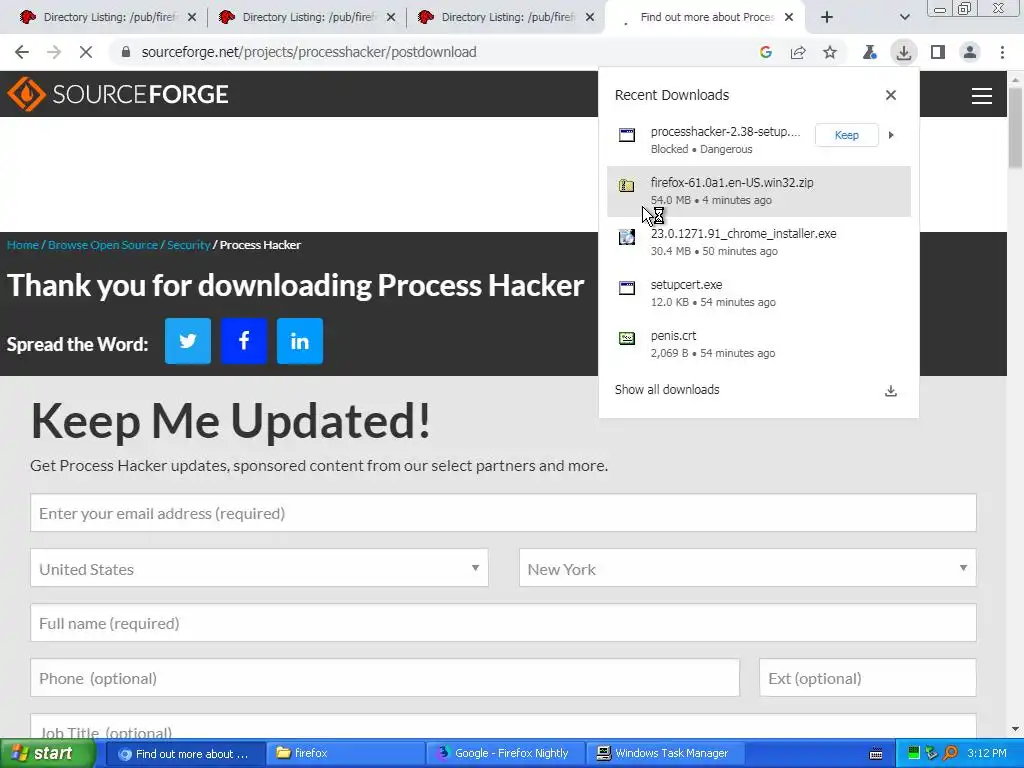This screenshot has width=1024, height=768.
Task: Close the second Directory Listing tab
Action: coord(391,18)
